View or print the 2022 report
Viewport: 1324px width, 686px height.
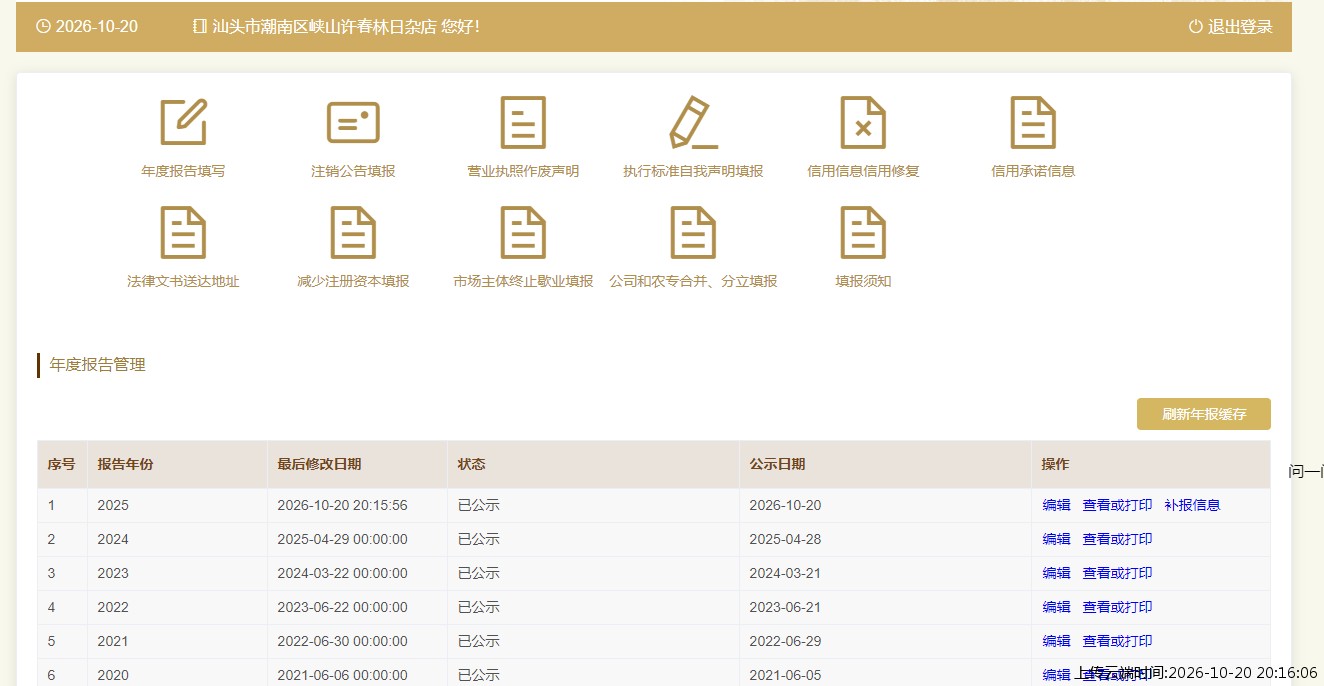tap(1117, 607)
